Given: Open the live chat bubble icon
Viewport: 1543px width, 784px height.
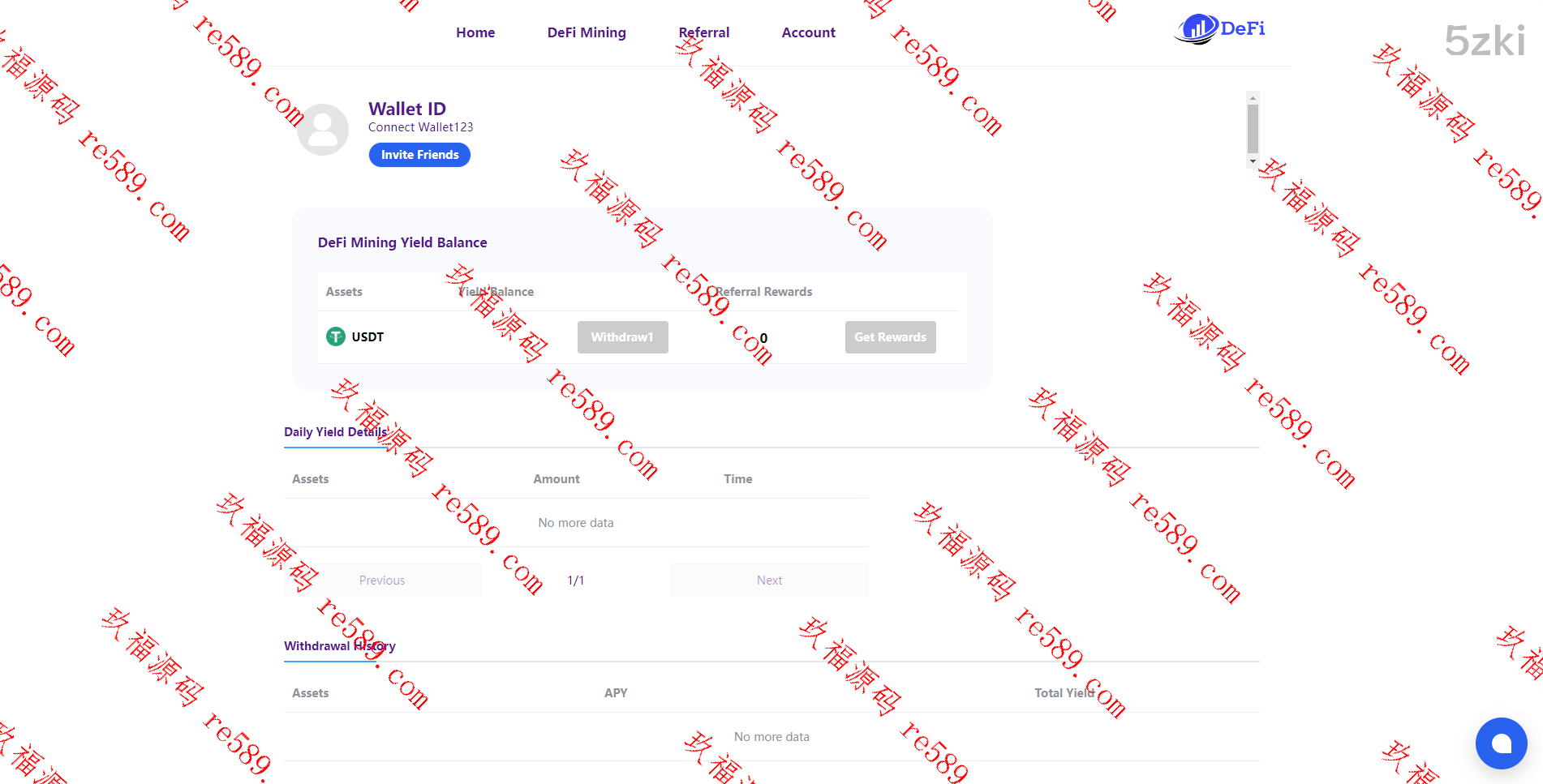Looking at the screenshot, I should pyautogui.click(x=1501, y=743).
